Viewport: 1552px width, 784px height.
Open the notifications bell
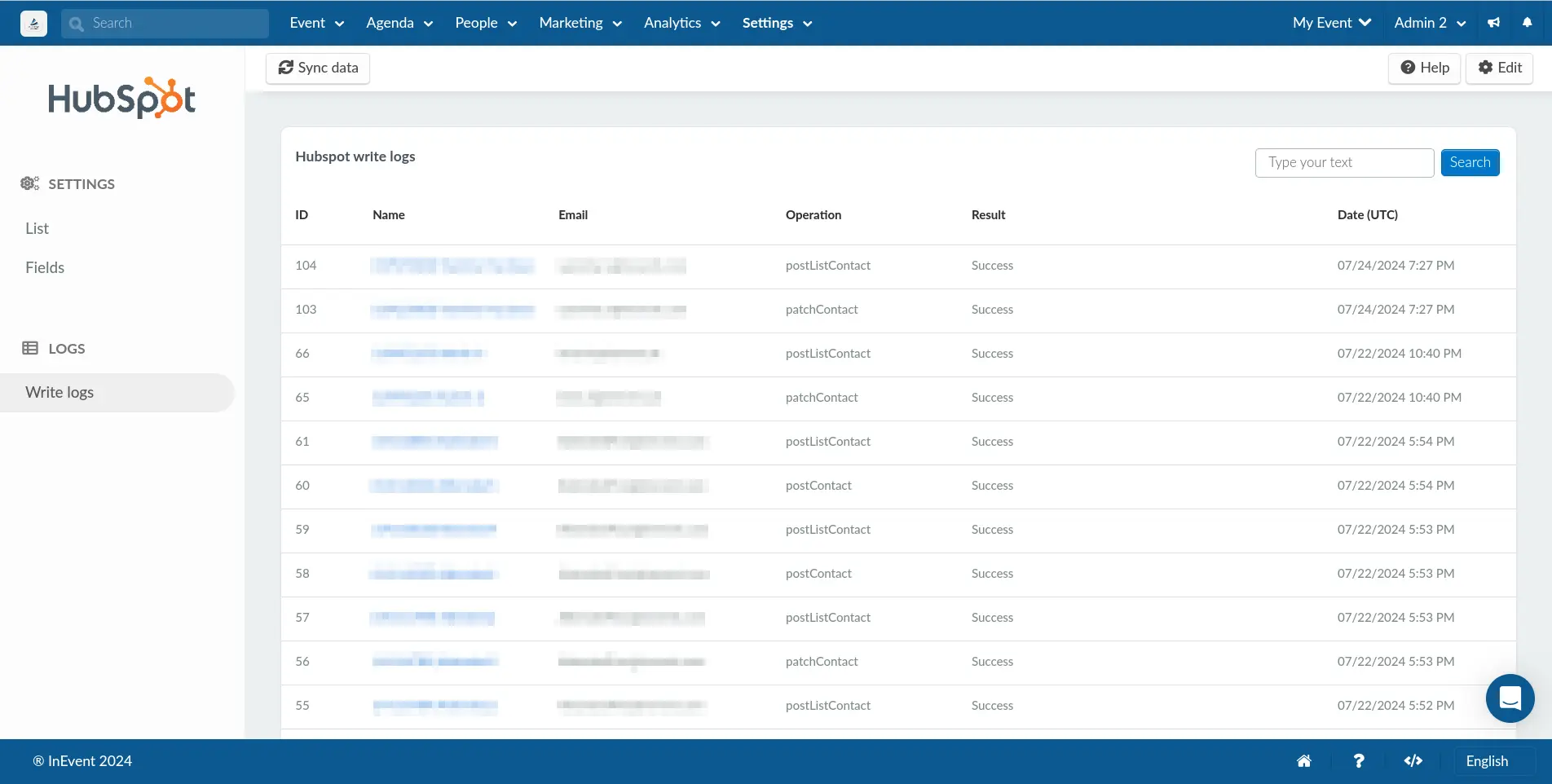point(1527,23)
